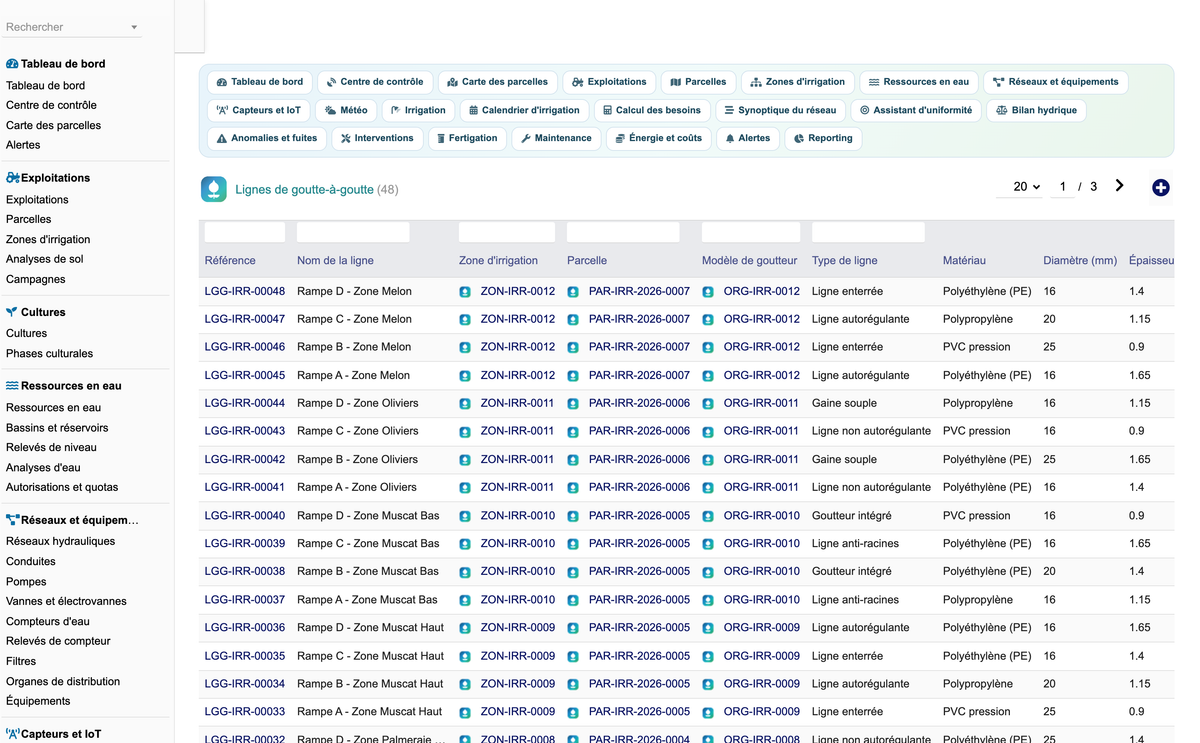
Task: Open the Alertes toolbar button
Action: coord(748,138)
